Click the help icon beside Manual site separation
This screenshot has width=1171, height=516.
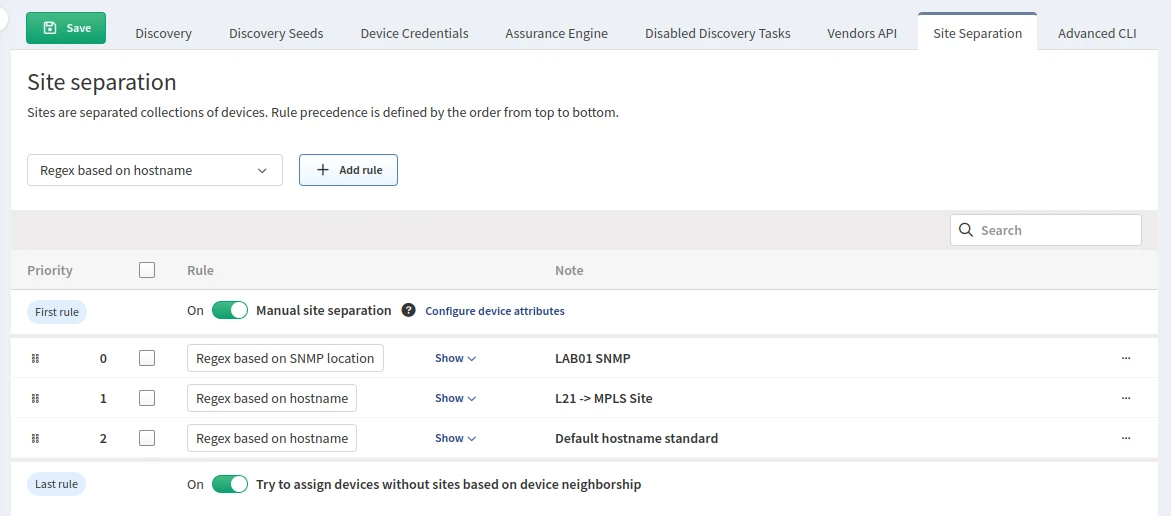pyautogui.click(x=408, y=311)
